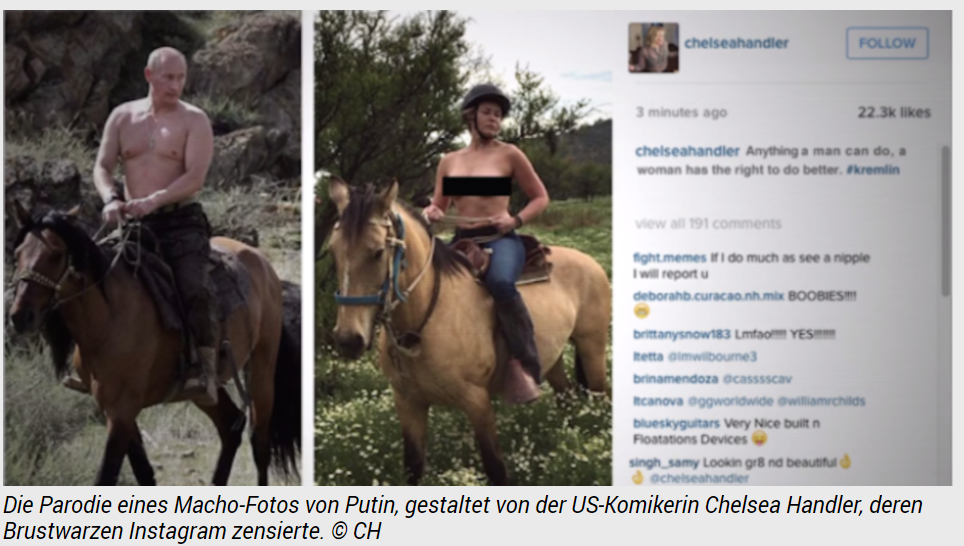The height and width of the screenshot is (546, 964).
Task: Click the woman on horse photo
Action: click(x=463, y=248)
